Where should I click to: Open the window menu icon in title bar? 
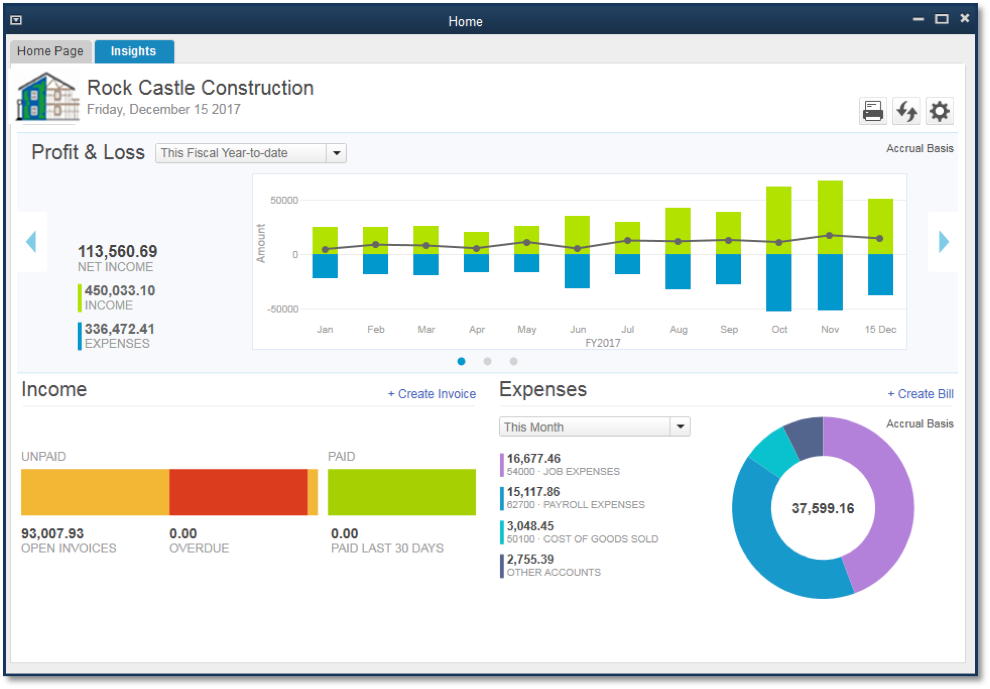(16, 20)
